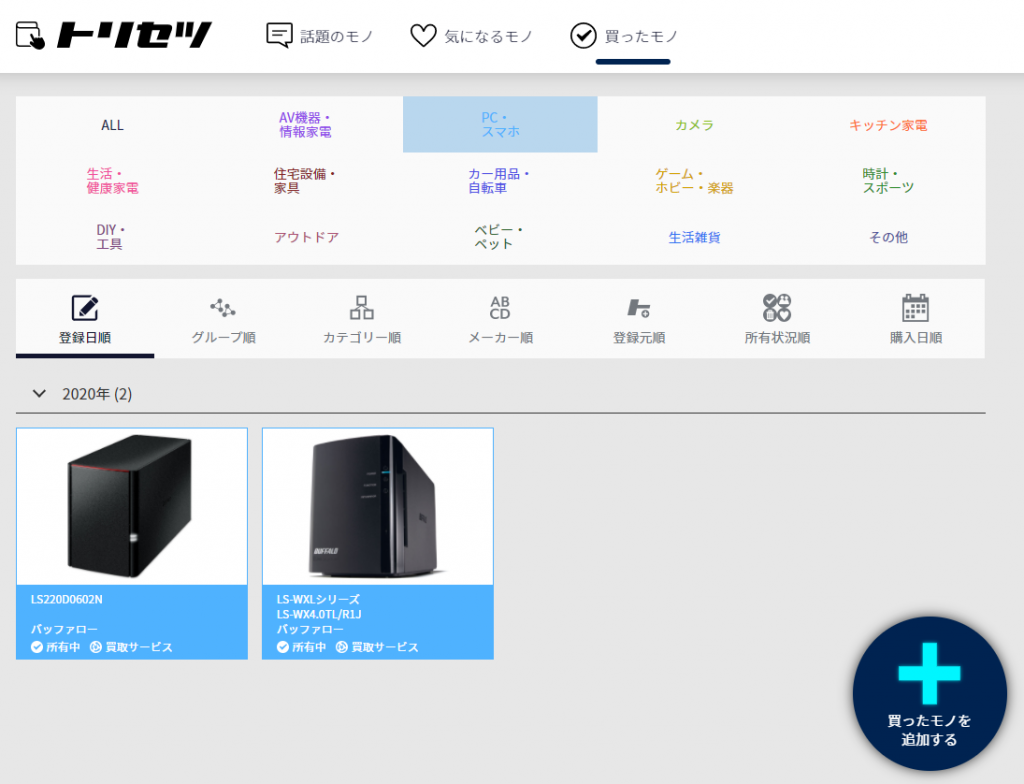Filter by その他 category
Image resolution: width=1024 pixels, height=784 pixels.
888,237
